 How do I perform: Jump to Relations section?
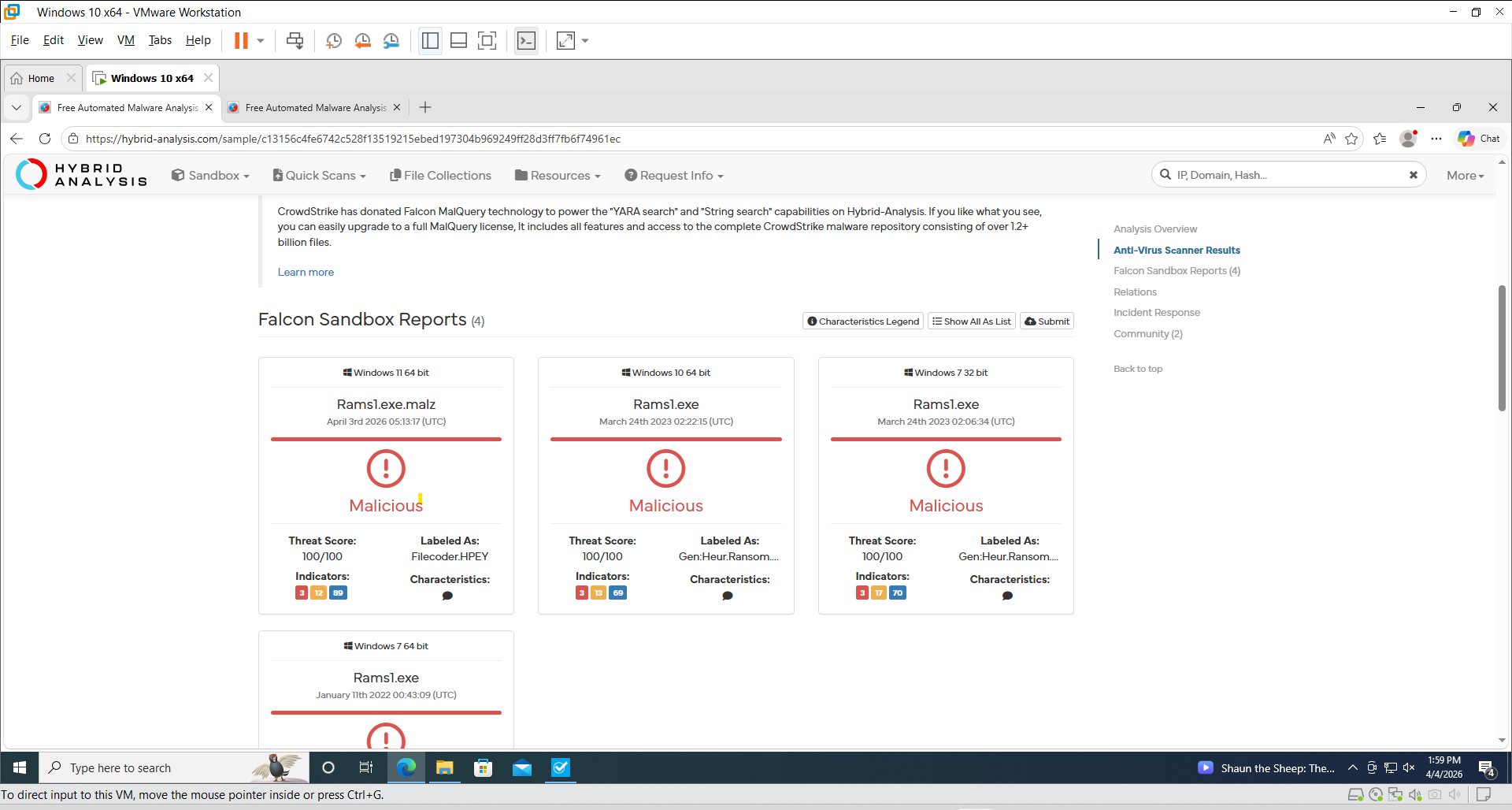pos(1135,292)
